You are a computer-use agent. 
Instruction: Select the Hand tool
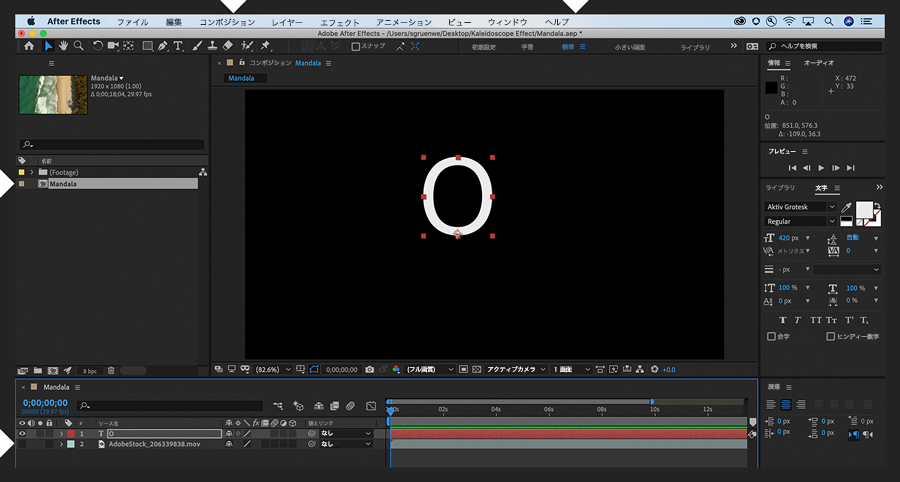63,46
